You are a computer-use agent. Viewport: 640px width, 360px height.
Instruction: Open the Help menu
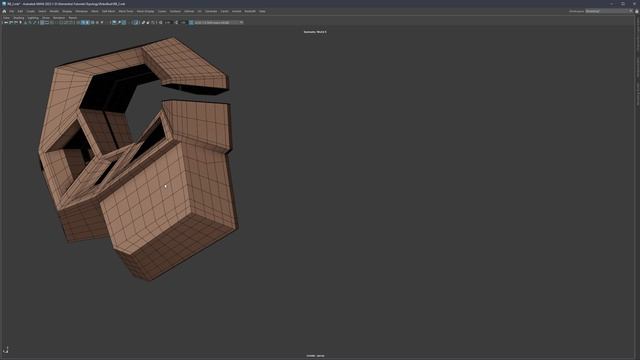pyautogui.click(x=262, y=11)
